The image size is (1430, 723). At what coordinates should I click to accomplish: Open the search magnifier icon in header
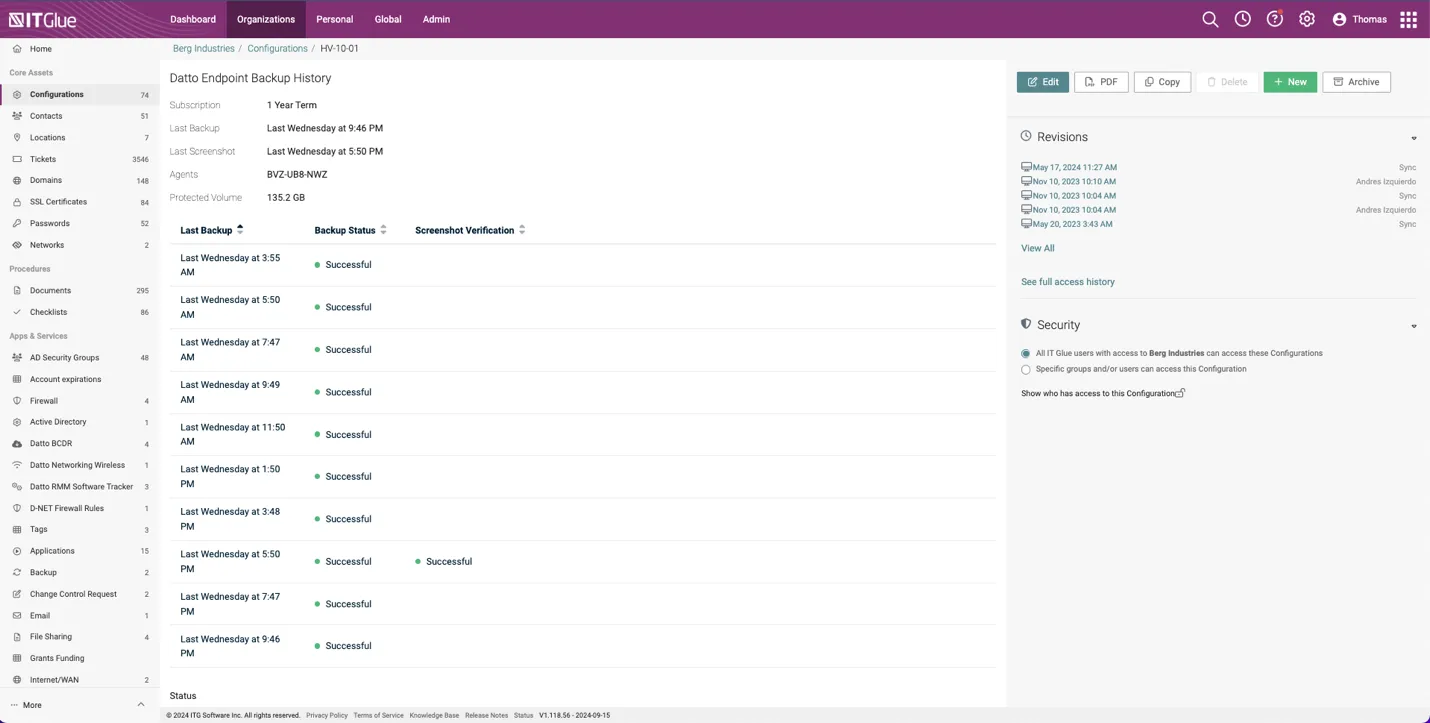tap(1210, 19)
